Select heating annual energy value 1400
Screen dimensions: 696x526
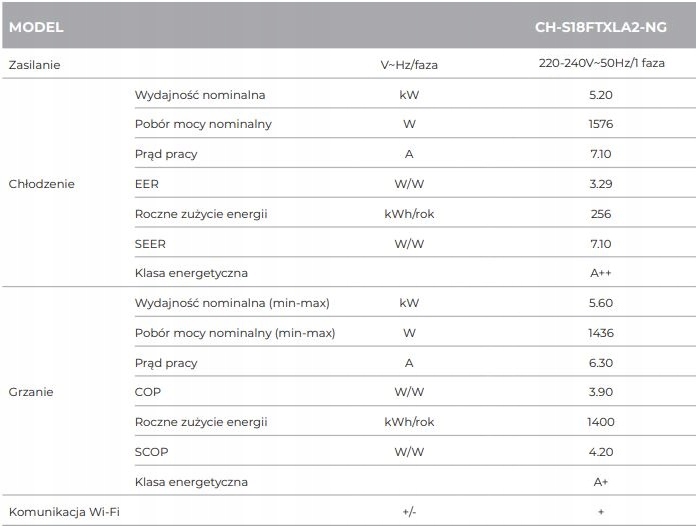[601, 422]
